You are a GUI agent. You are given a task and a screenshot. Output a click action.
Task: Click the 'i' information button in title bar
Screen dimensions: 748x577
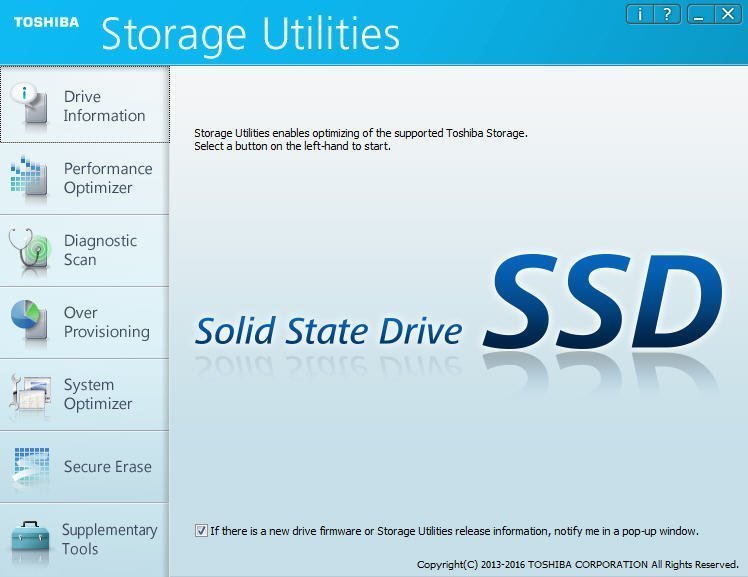(639, 14)
